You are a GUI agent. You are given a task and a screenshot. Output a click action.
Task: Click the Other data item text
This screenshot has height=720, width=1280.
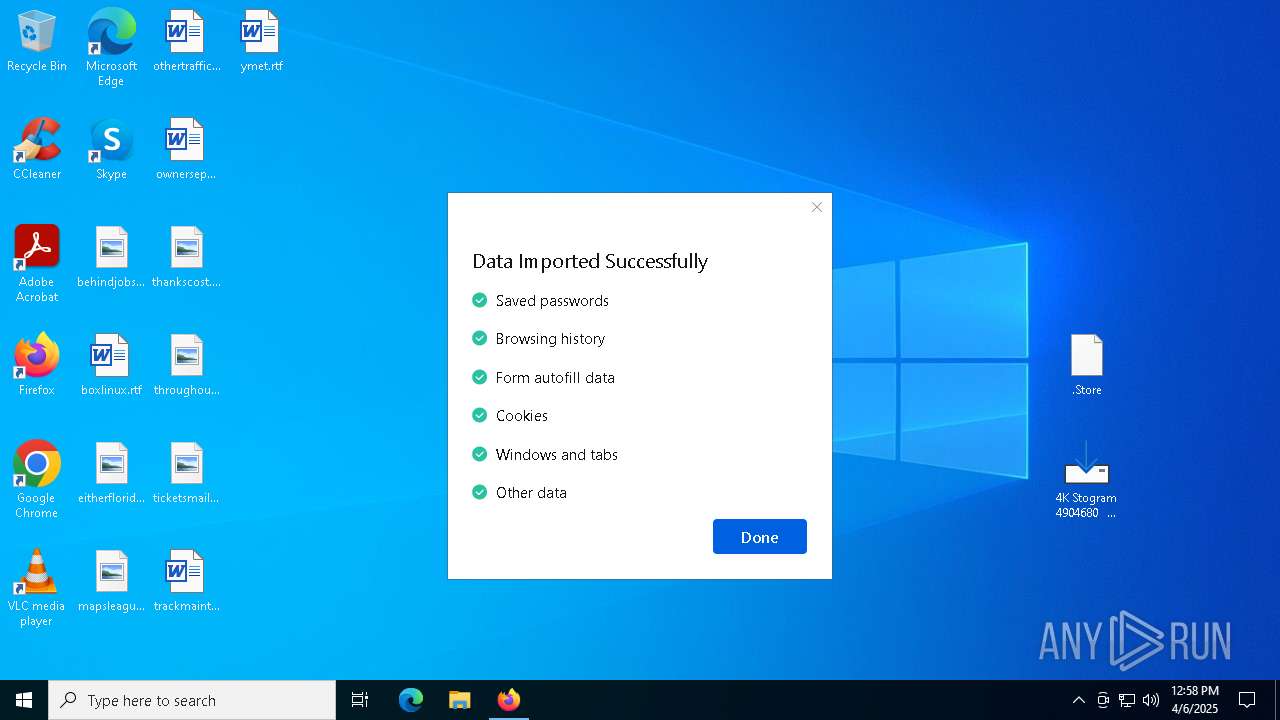(x=531, y=492)
